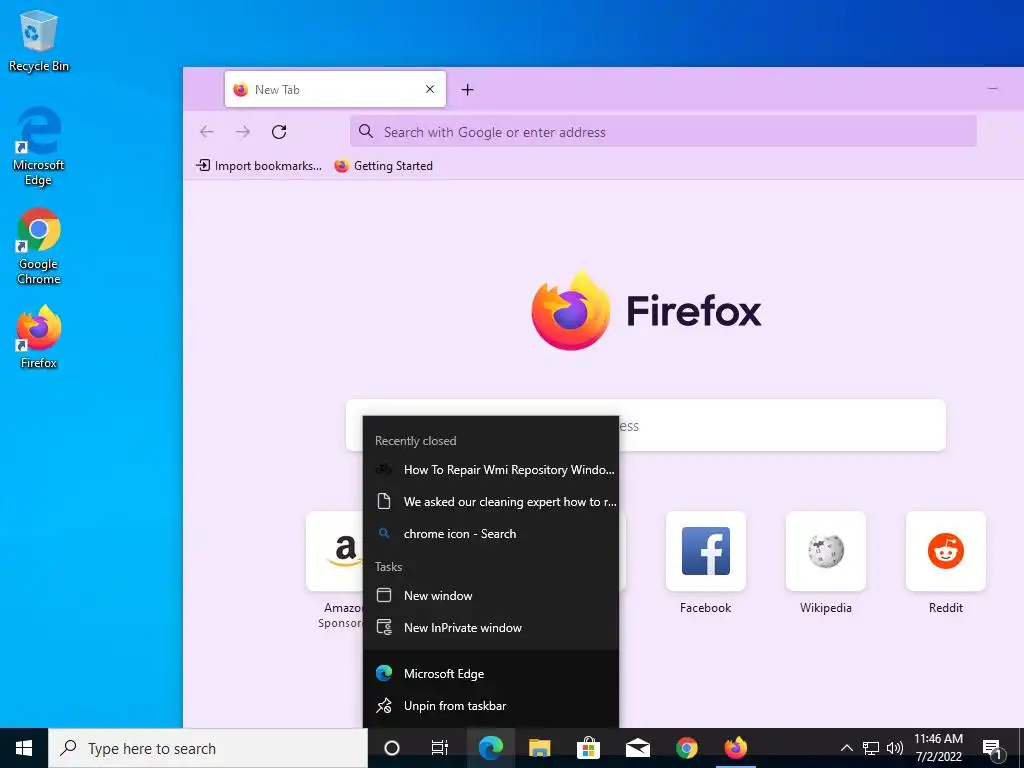This screenshot has width=1024, height=768.
Task: Open a new Firefox tab with plus button
Action: click(468, 89)
